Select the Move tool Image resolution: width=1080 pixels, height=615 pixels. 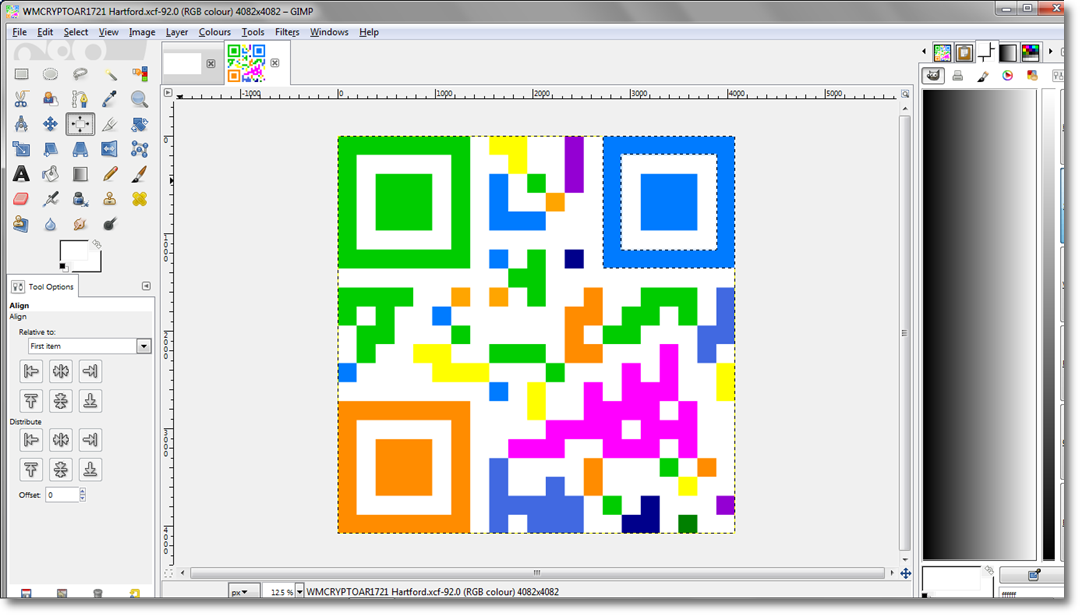click(x=50, y=124)
